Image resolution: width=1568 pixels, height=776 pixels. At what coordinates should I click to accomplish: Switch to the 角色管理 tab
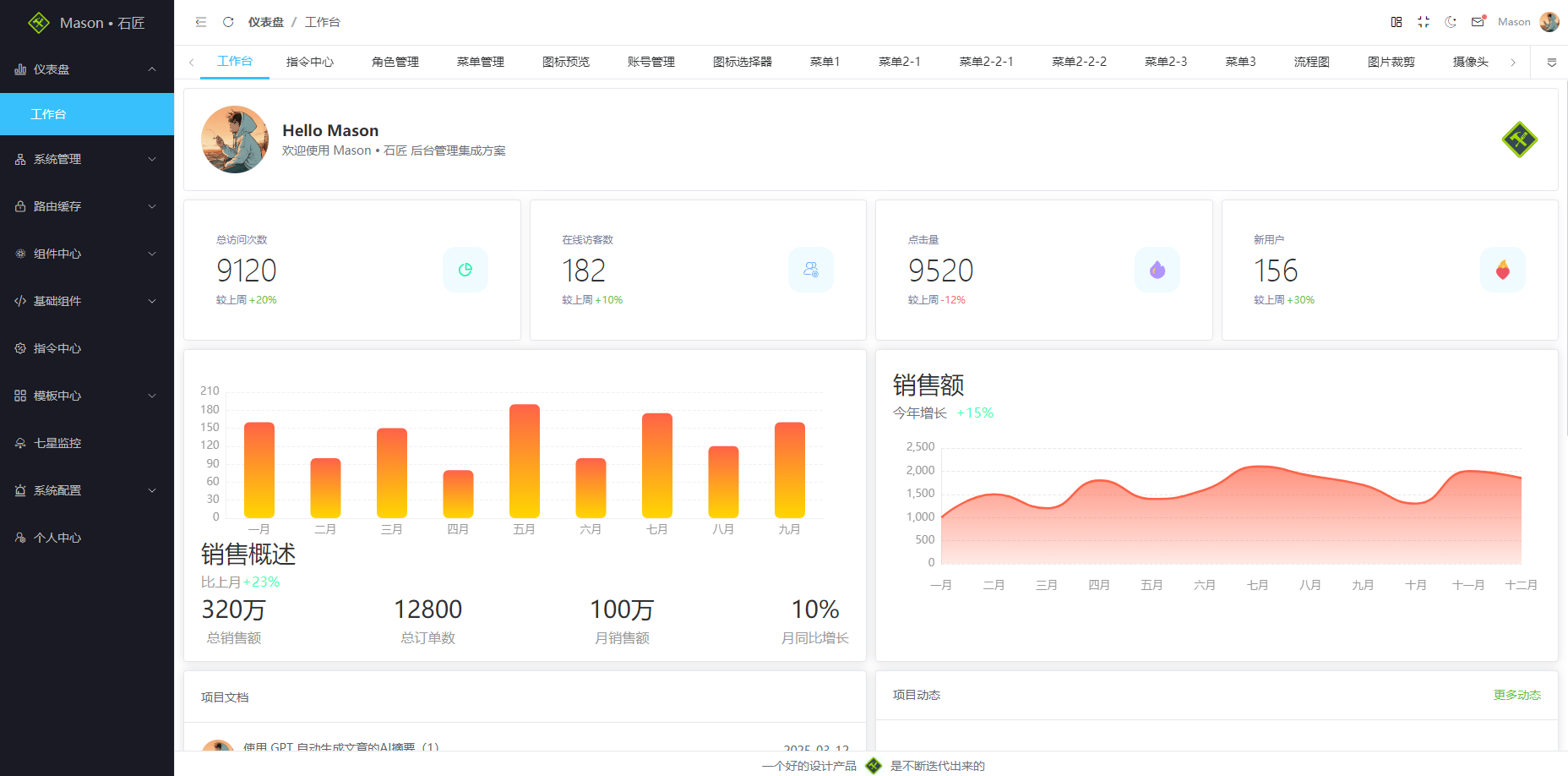pos(395,62)
